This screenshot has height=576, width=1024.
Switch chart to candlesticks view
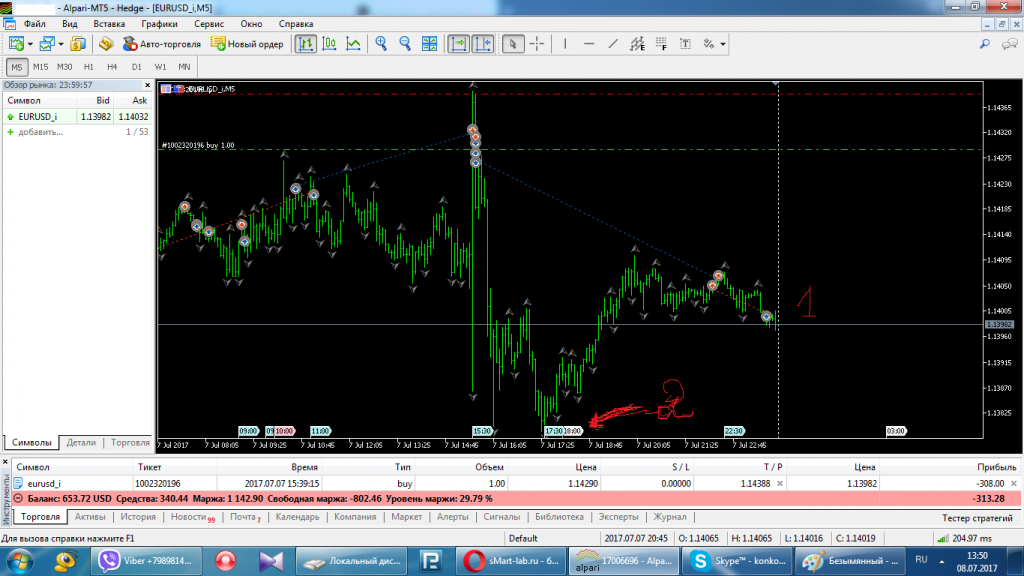click(x=329, y=44)
